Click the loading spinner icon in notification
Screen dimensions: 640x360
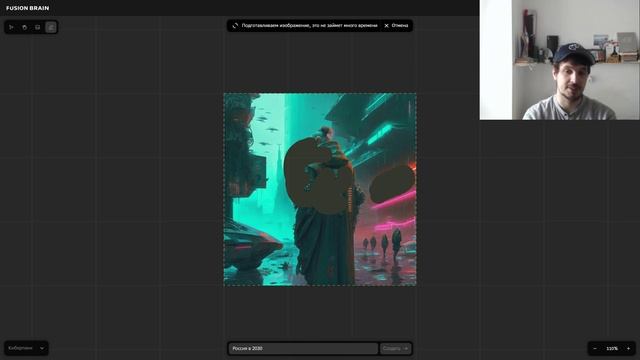point(235,25)
